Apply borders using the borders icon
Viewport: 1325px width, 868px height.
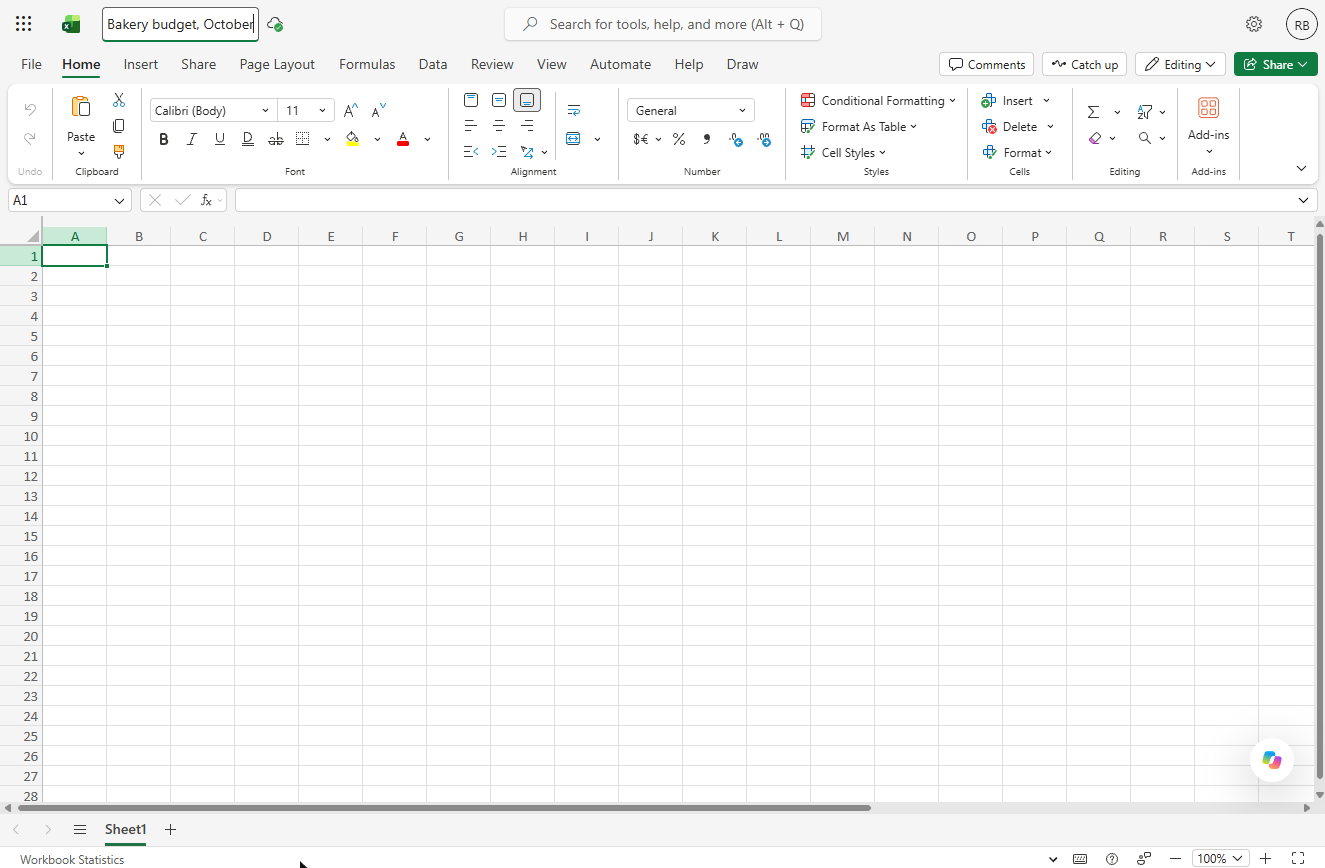coord(303,139)
